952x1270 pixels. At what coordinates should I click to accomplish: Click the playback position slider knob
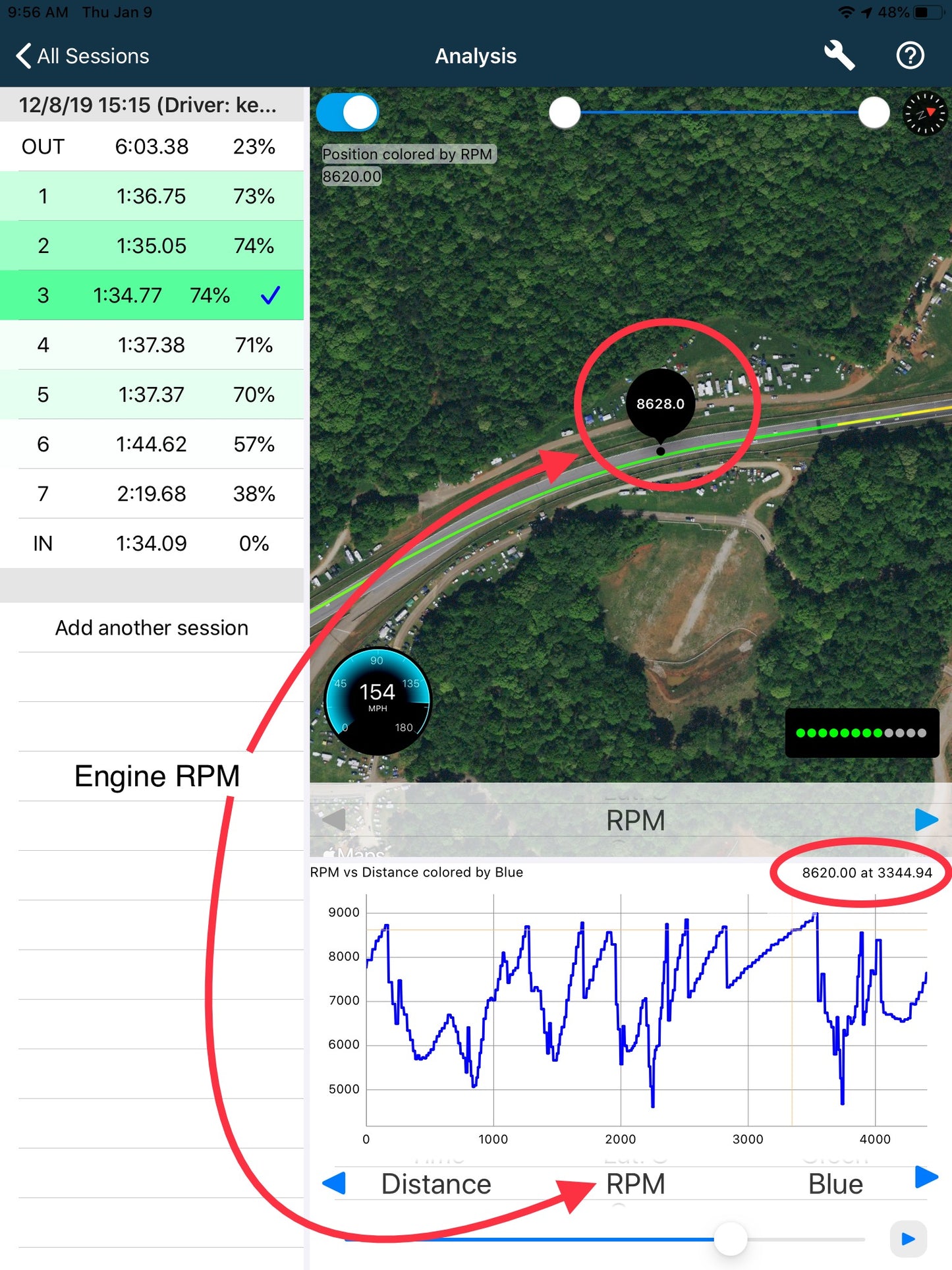(x=731, y=1239)
